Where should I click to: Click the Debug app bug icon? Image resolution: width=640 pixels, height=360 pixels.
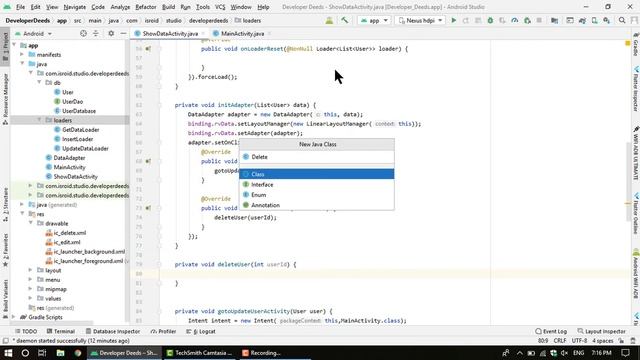click(x=490, y=20)
